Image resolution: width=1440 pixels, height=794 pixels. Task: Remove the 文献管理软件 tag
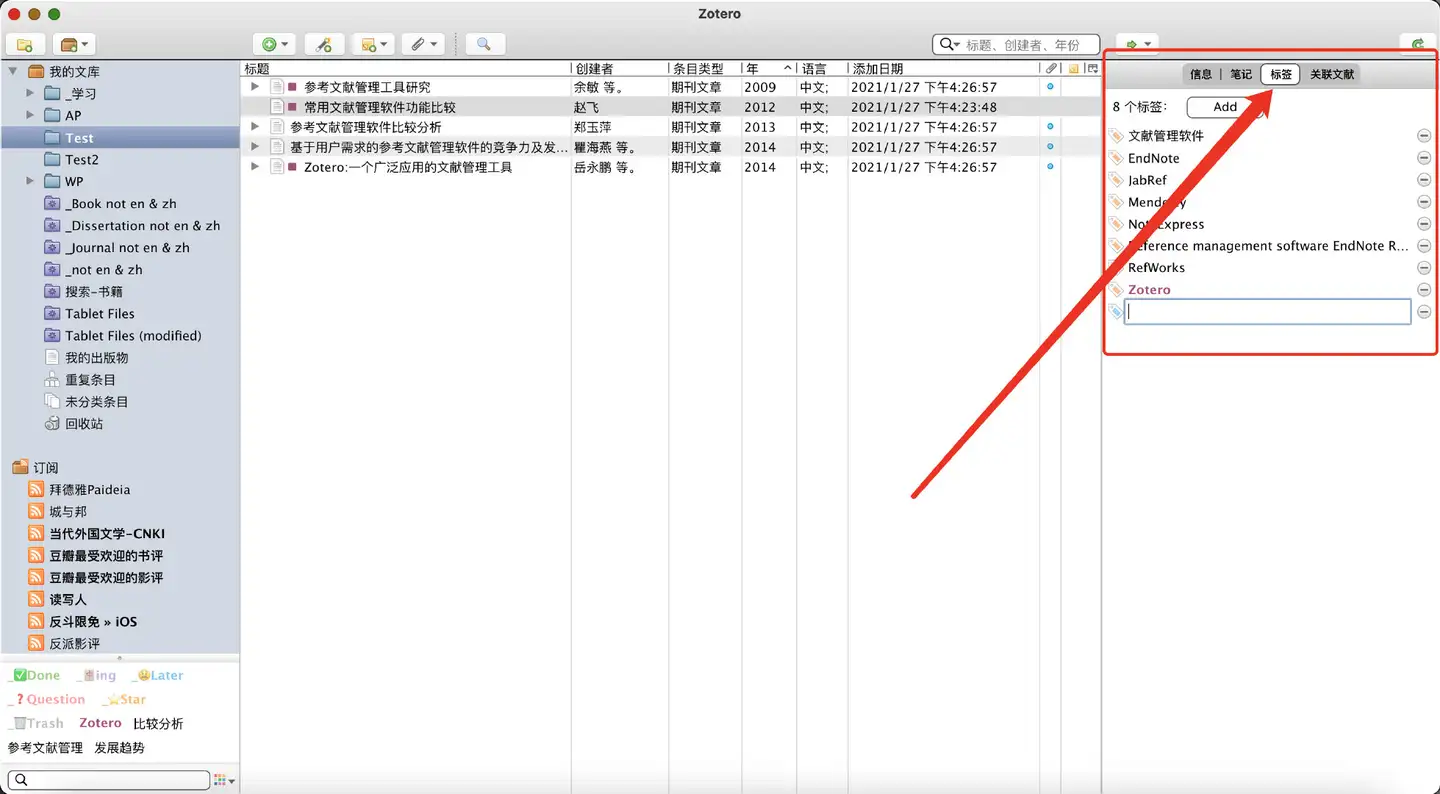(1424, 136)
